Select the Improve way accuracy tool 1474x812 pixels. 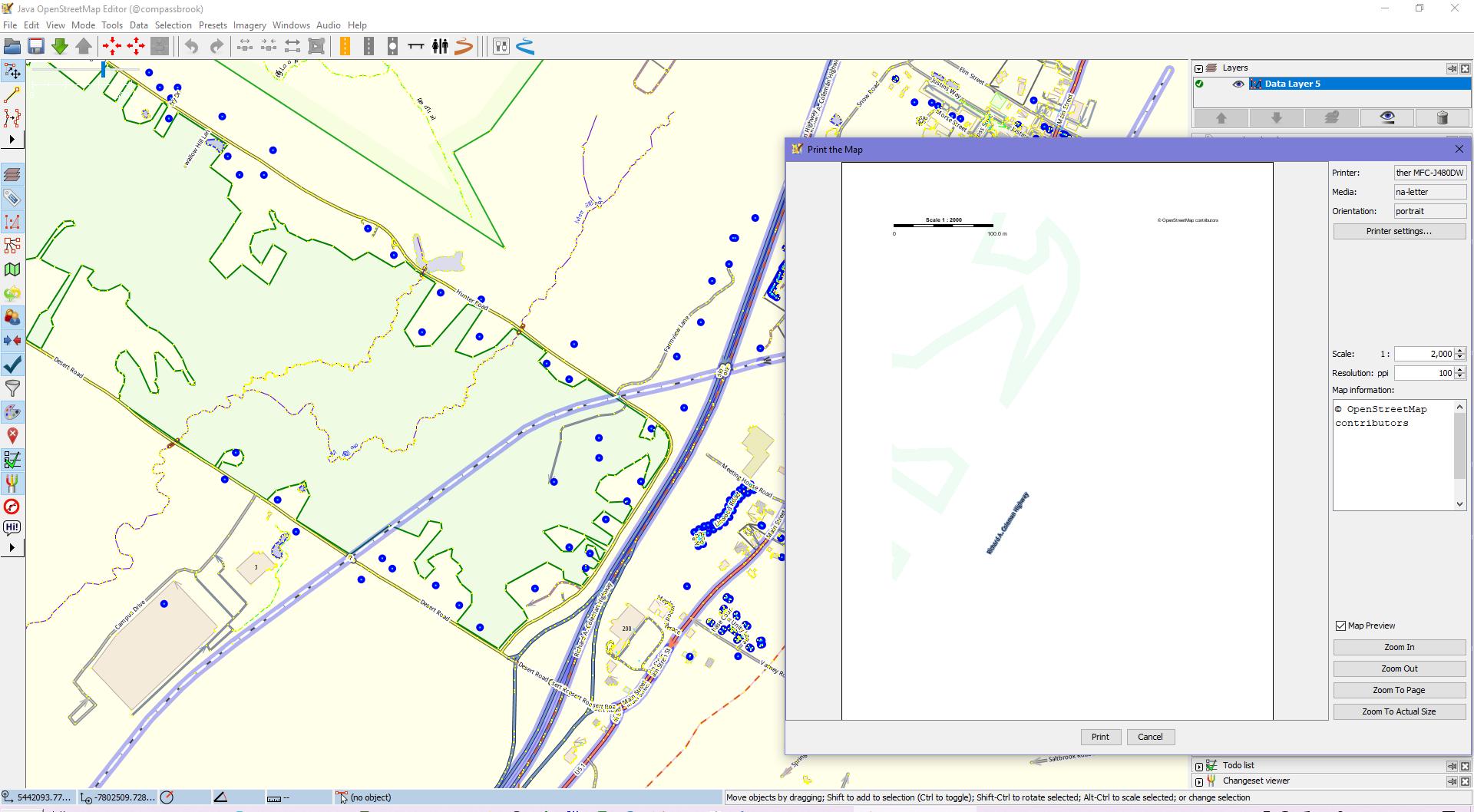[x=12, y=118]
